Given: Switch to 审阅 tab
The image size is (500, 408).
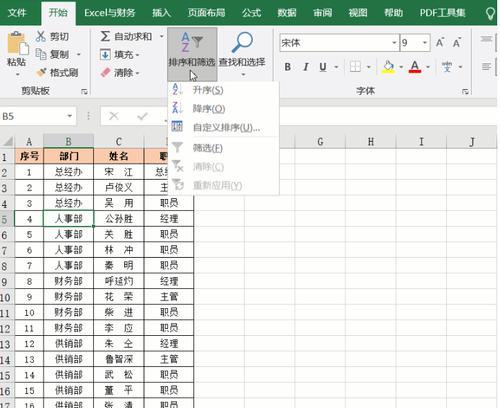Looking at the screenshot, I should (x=322, y=13).
